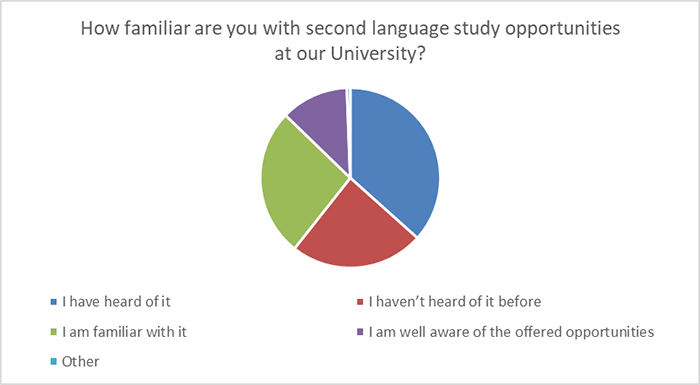700x385 pixels.
Task: Click 'at our University?' title line
Action: coord(350,54)
